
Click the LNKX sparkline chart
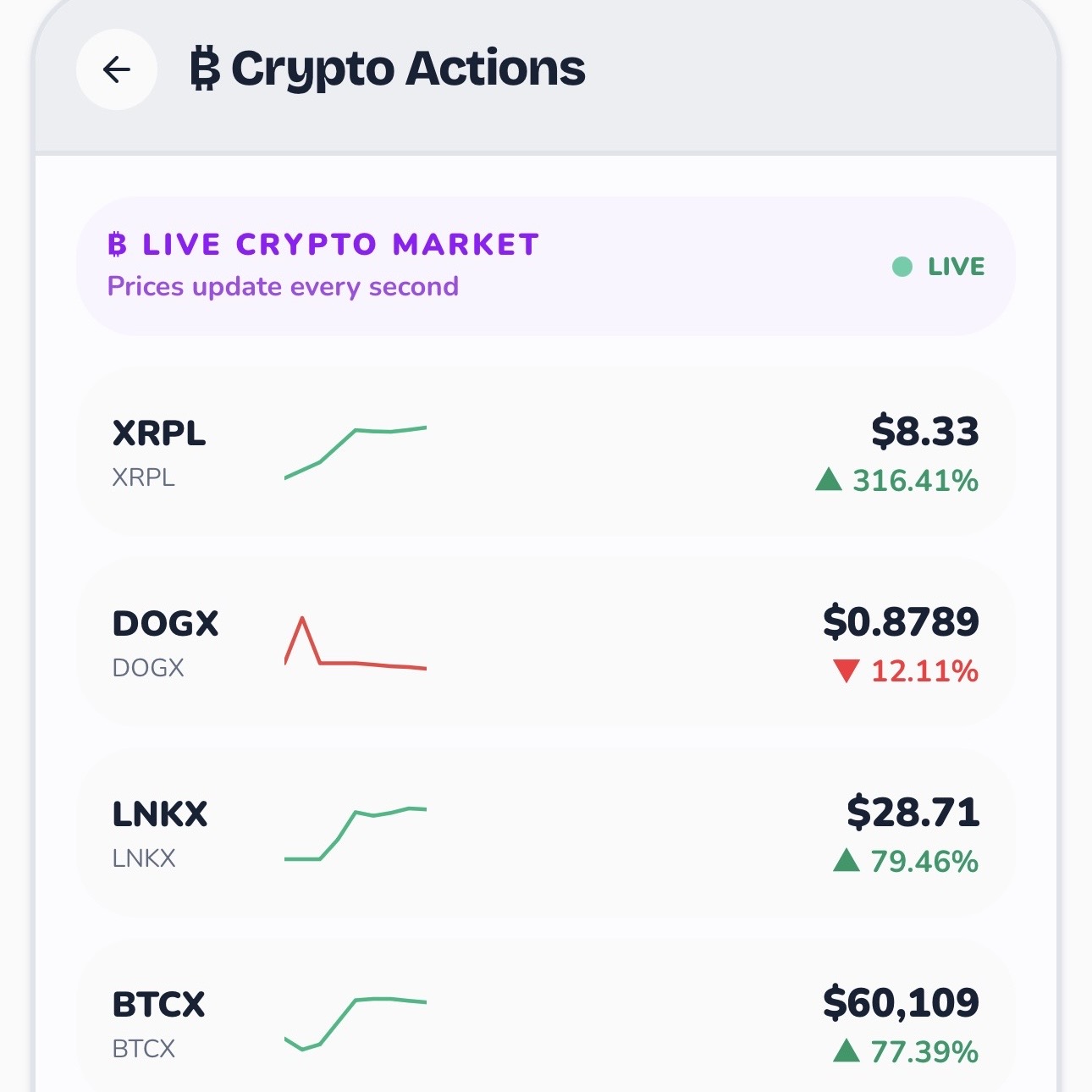[356, 834]
